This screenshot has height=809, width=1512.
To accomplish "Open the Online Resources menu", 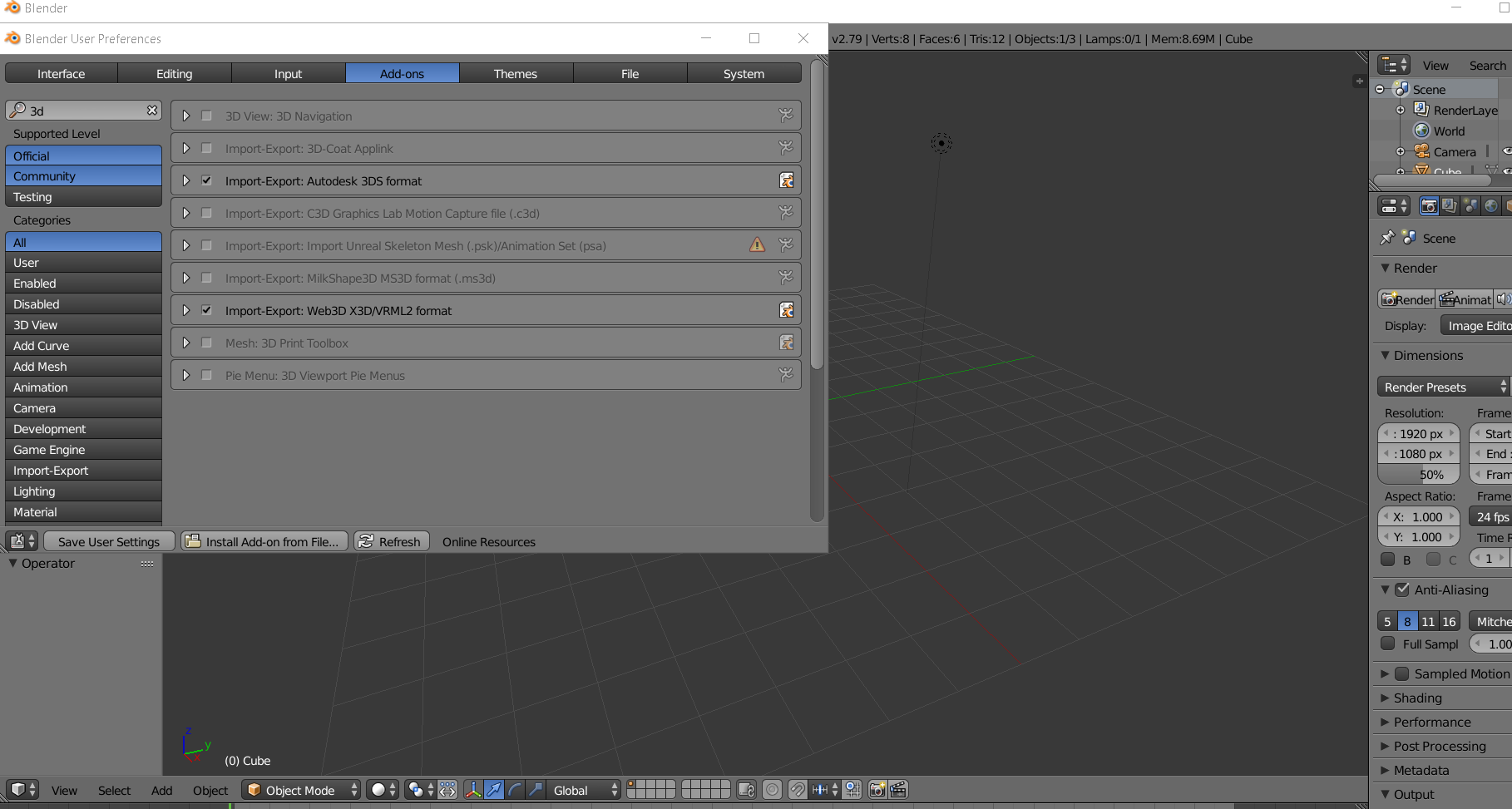I will coord(489,541).
